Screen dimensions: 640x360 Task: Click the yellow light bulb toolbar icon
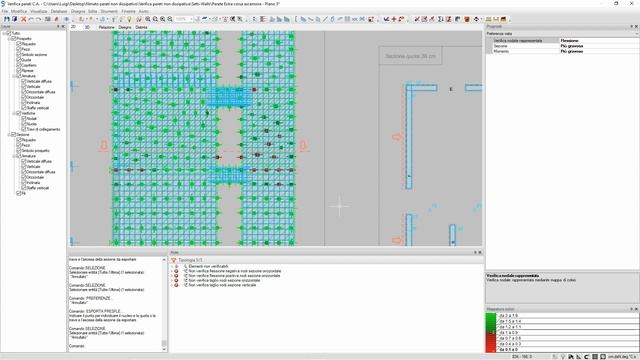(129, 19)
